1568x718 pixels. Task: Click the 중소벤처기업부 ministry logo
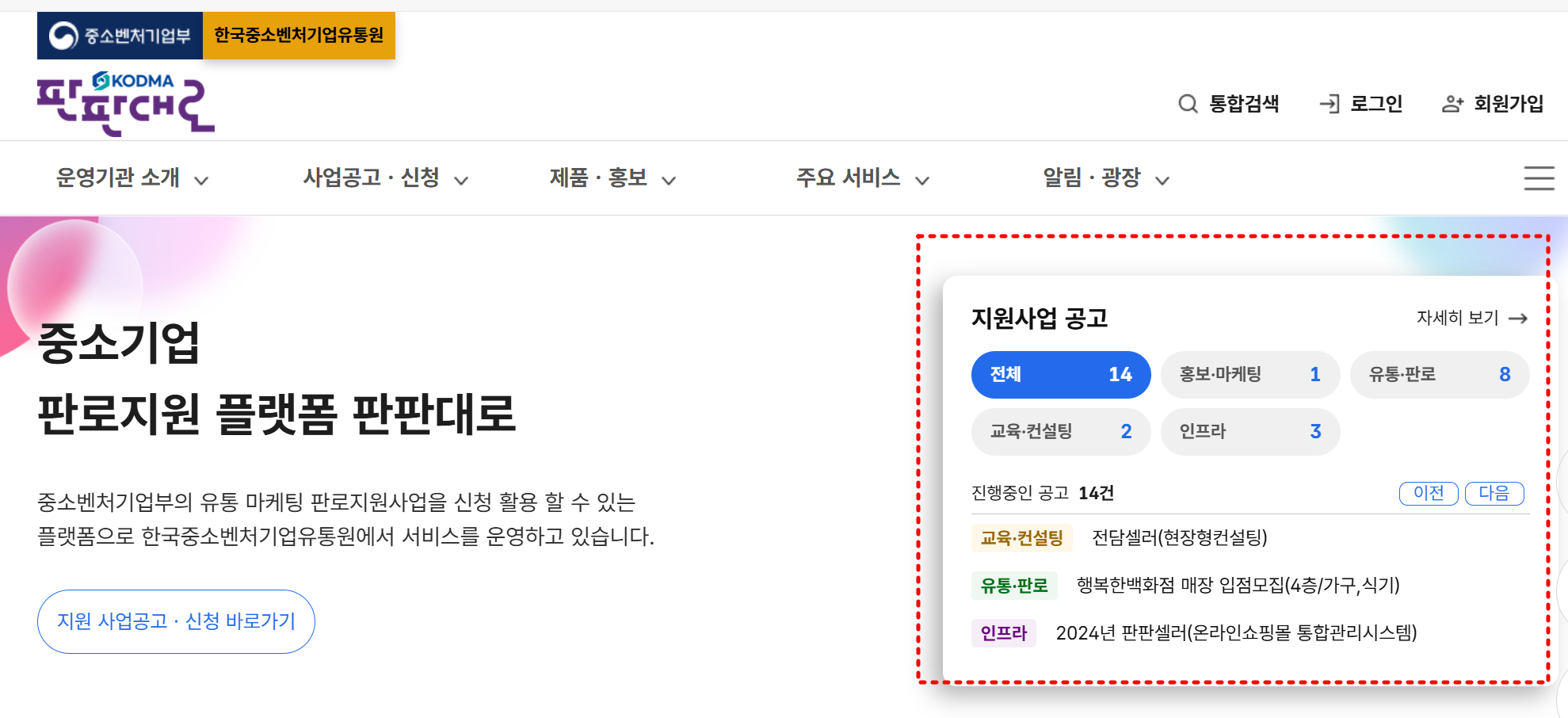[x=120, y=36]
